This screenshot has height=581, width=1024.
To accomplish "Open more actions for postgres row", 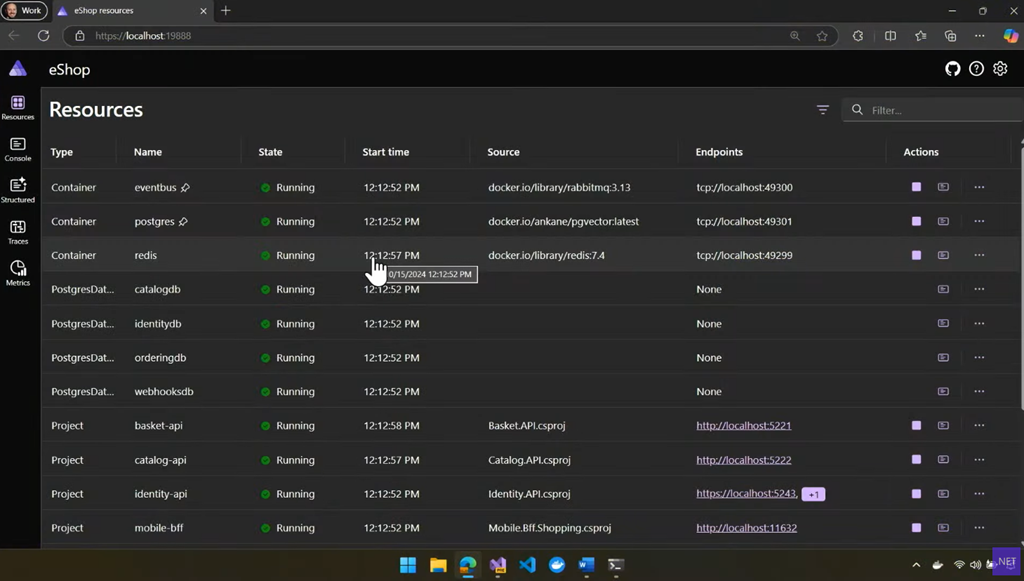I will [x=979, y=221].
